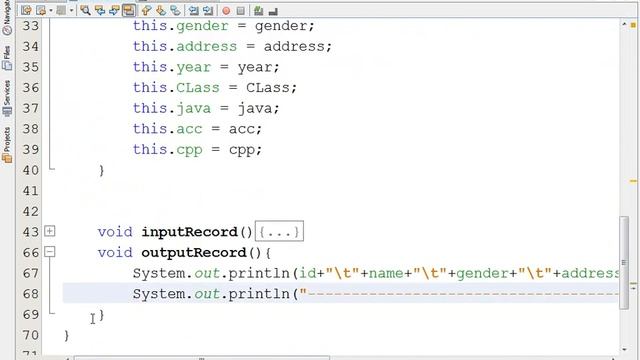640x360 pixels.
Task: Click the 'this.acc = acc;' code line
Action: click(x=197, y=129)
